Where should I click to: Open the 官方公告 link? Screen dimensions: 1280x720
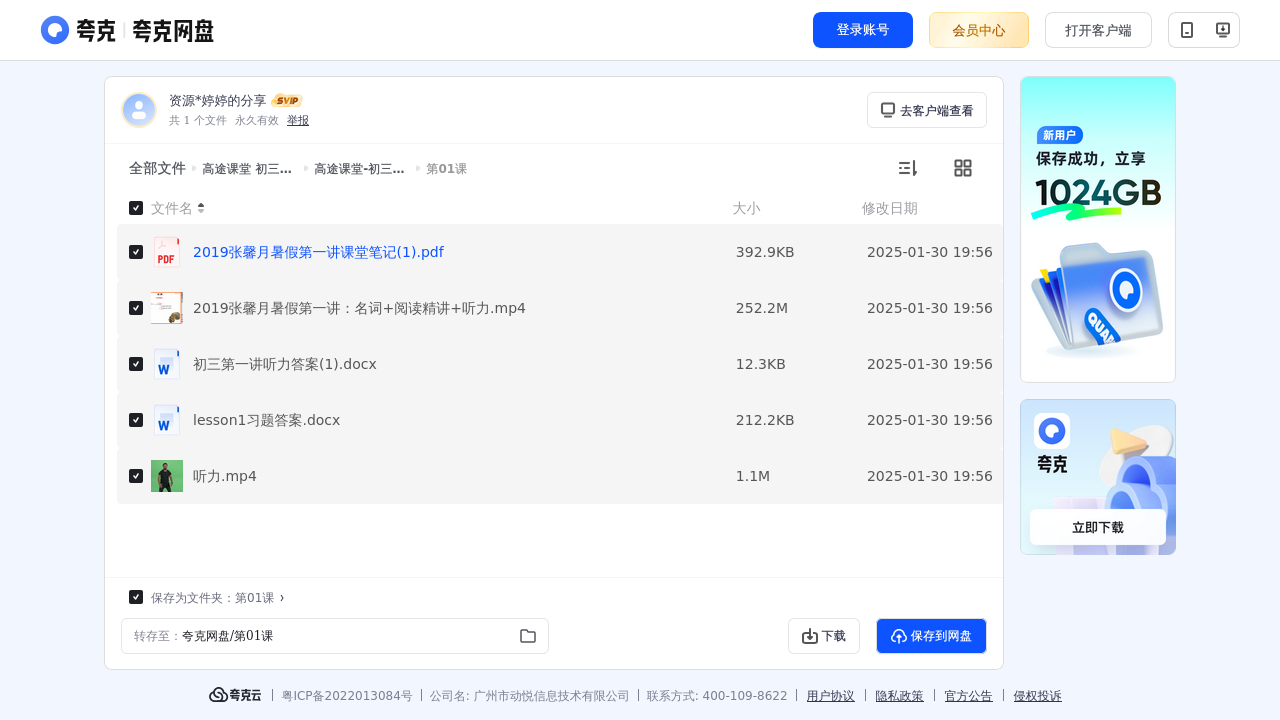969,696
